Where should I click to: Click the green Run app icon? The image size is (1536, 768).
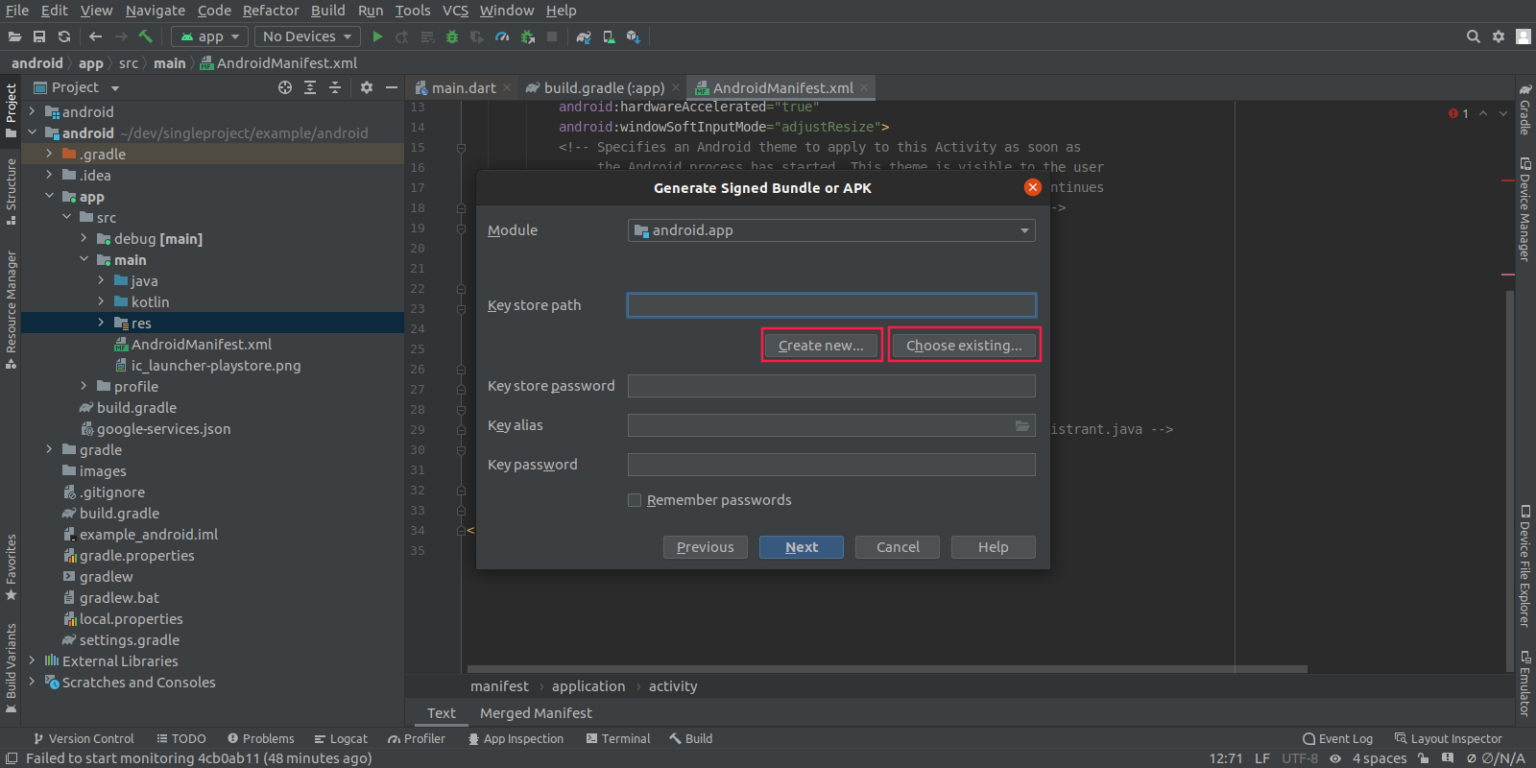[377, 37]
